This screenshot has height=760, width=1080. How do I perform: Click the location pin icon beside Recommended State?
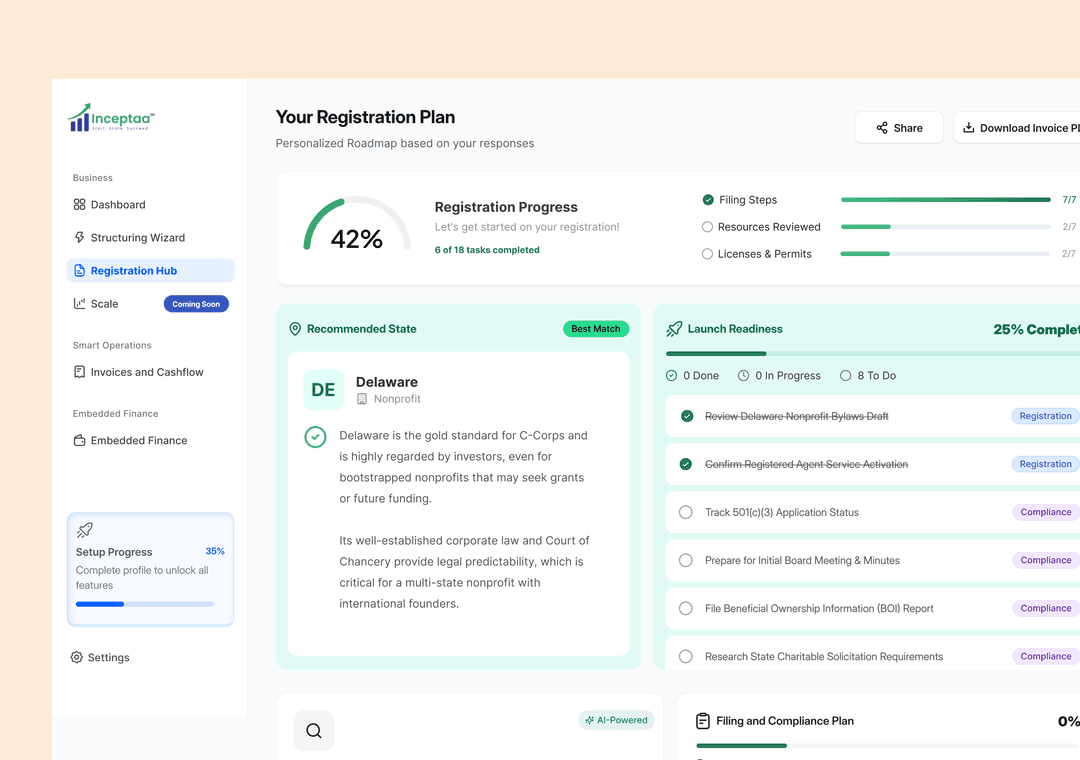(x=295, y=329)
